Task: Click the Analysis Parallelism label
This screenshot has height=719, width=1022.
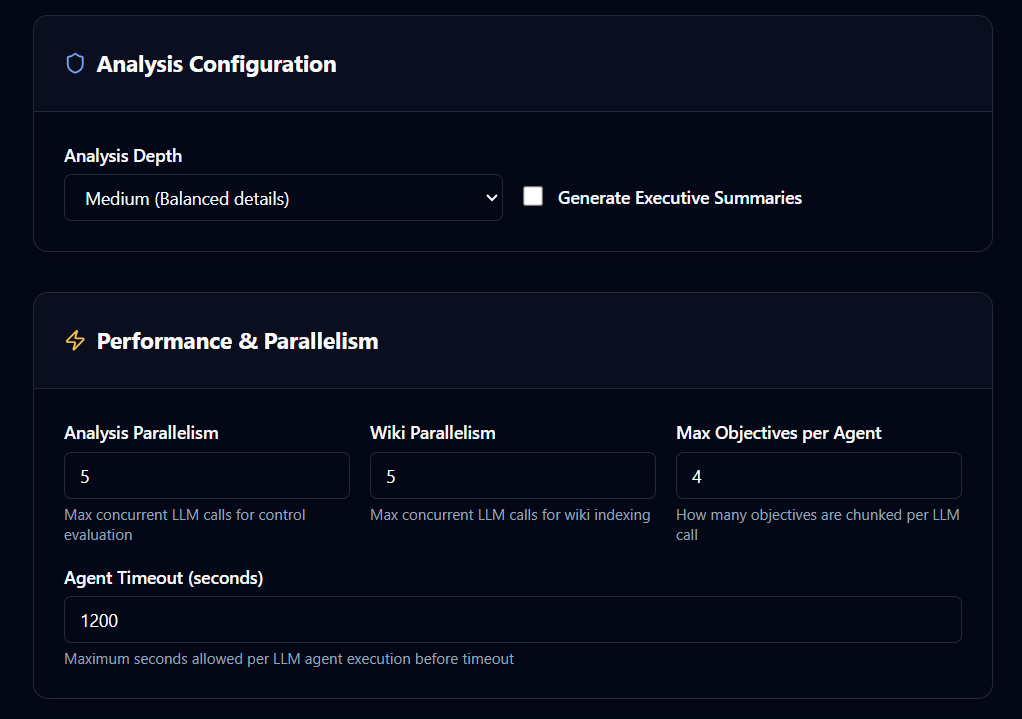Action: [x=141, y=433]
